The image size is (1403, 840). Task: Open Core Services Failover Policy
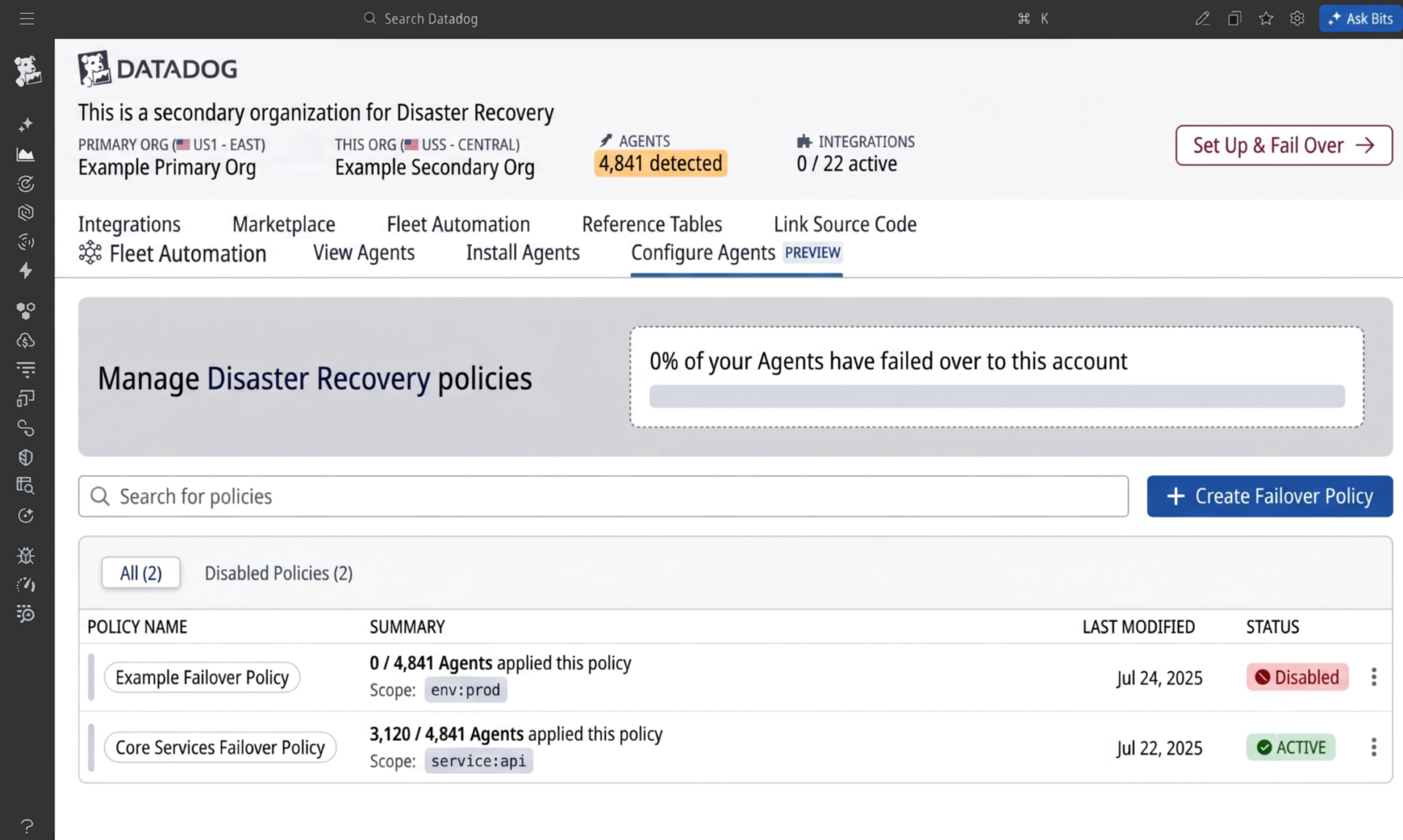tap(220, 747)
